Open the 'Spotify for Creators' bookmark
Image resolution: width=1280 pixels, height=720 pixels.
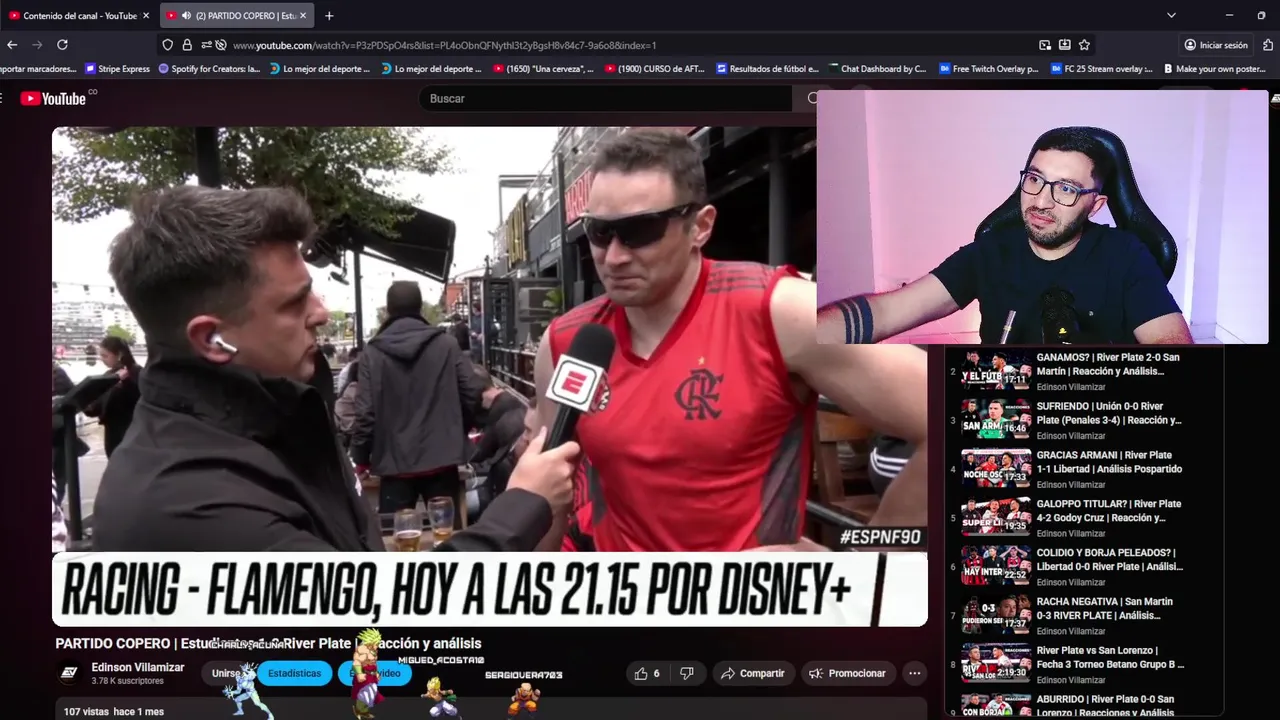coord(210,69)
